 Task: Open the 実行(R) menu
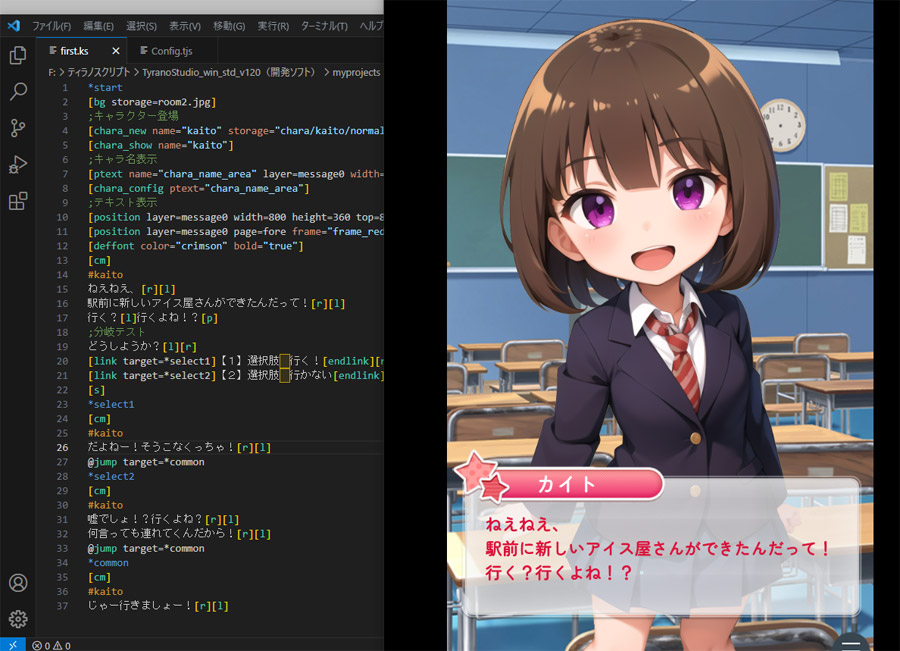tap(273, 26)
